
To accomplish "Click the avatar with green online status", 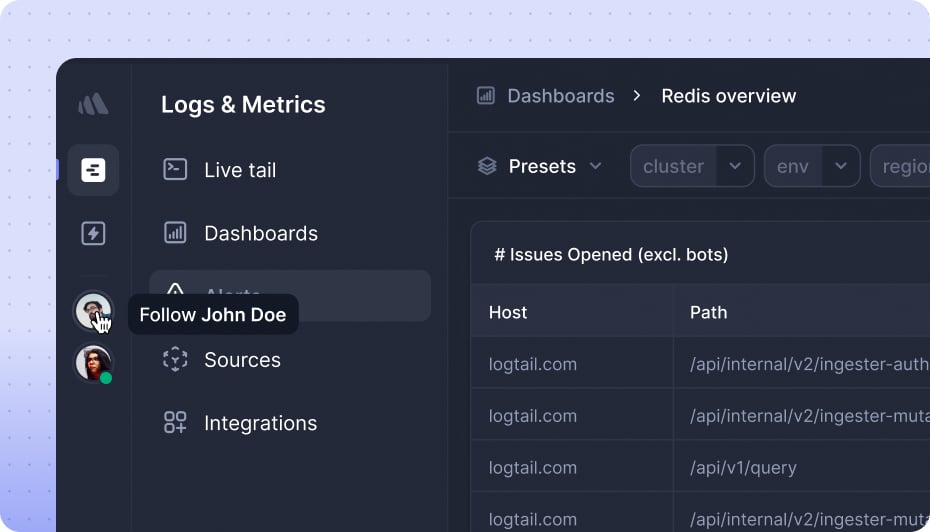I will 93,362.
